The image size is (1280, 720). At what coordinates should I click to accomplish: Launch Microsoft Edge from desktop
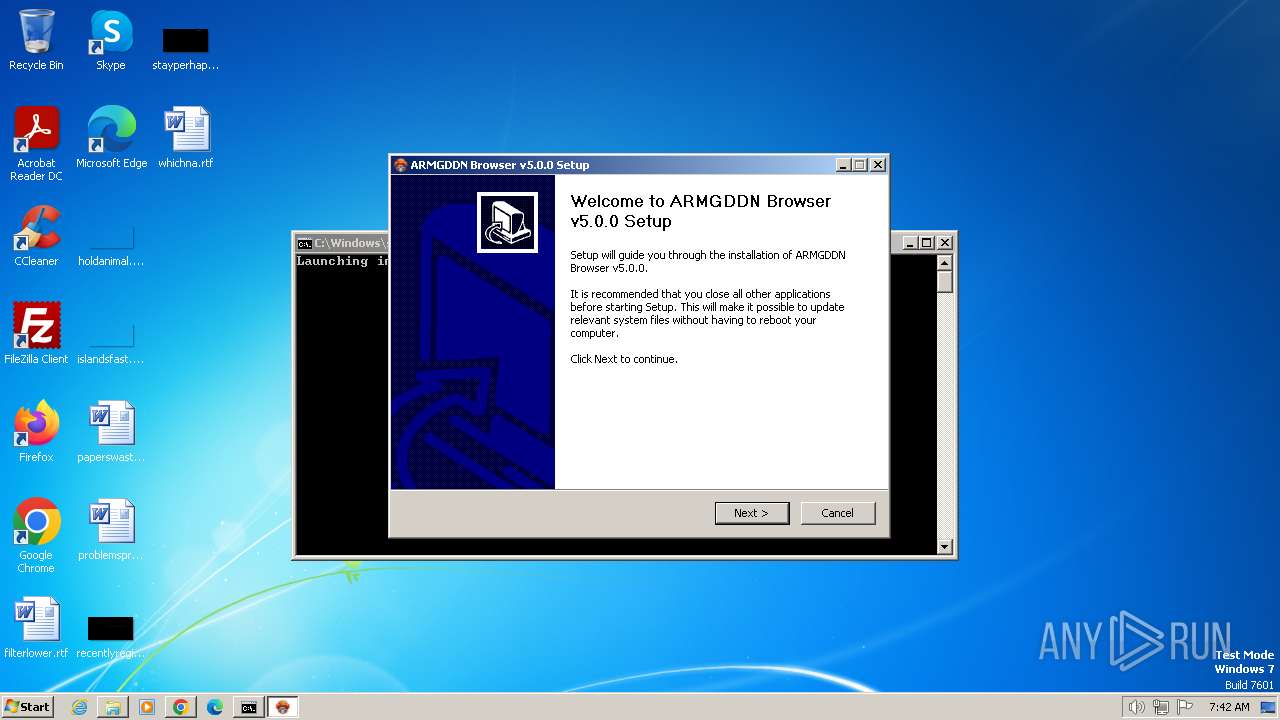click(x=111, y=138)
